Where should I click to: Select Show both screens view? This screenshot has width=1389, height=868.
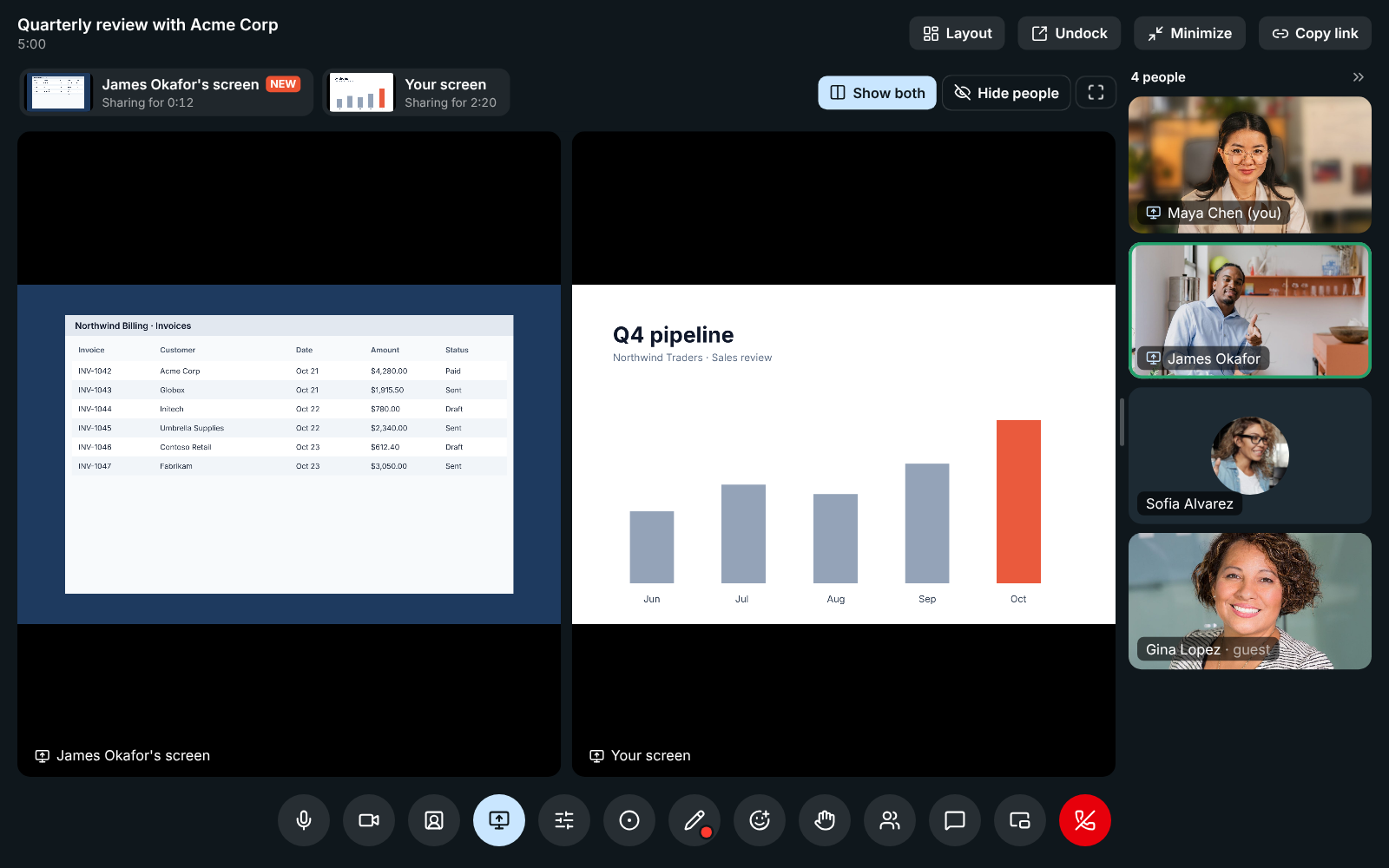(877, 93)
